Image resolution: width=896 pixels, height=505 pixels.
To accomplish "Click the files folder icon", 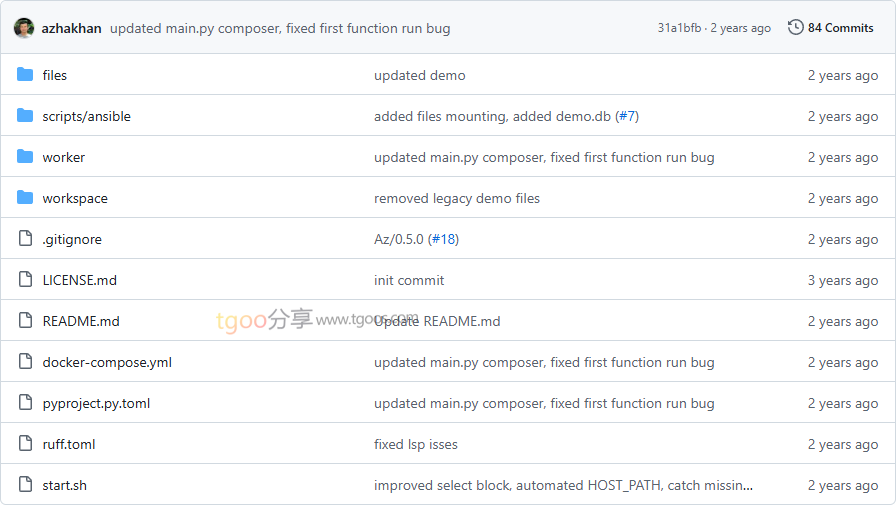I will (25, 75).
